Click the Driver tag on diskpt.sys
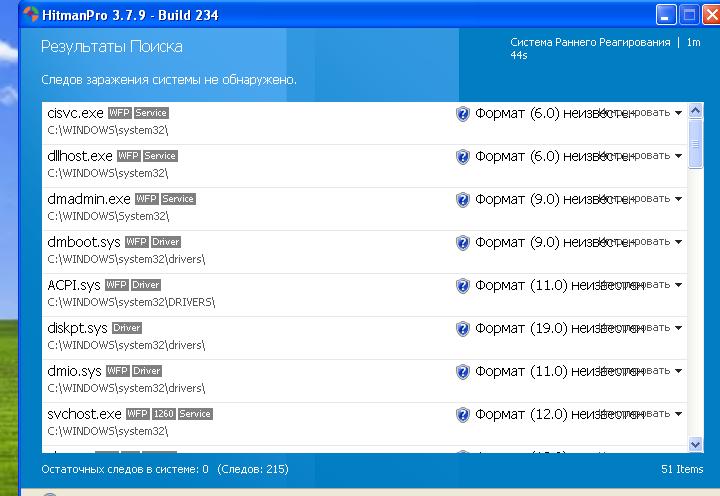 tap(127, 327)
